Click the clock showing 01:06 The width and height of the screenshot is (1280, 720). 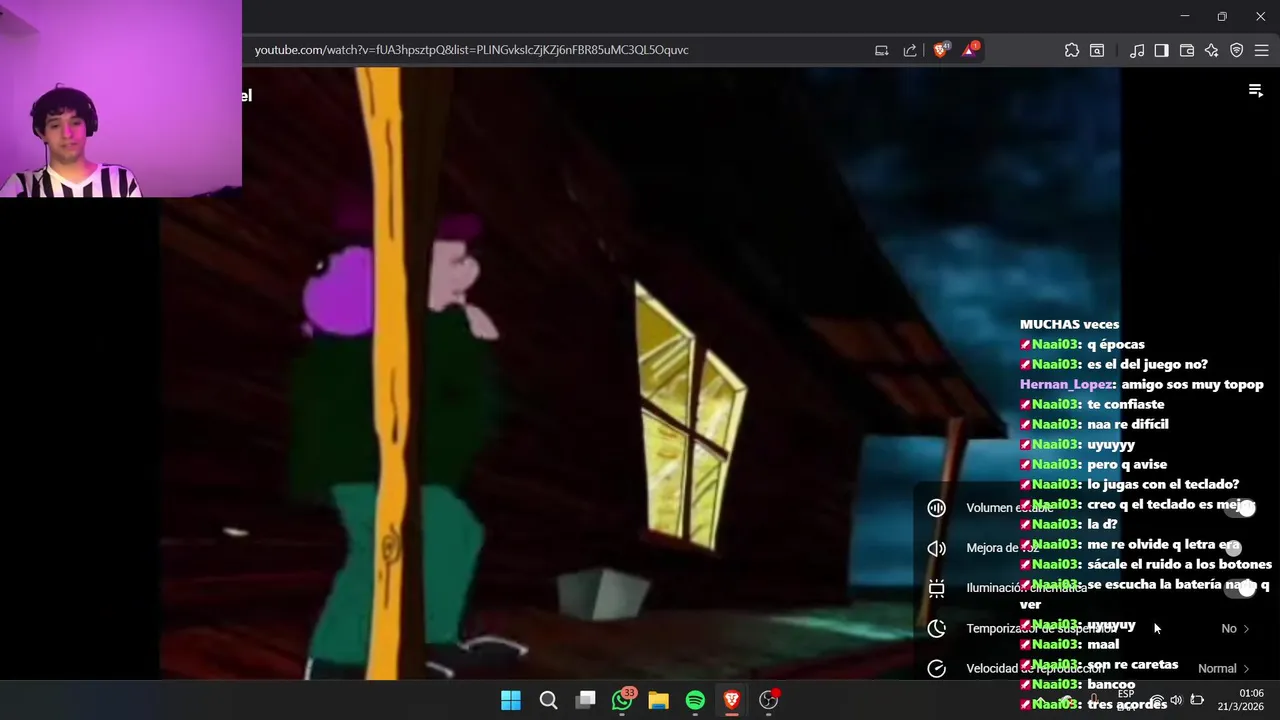[x=1251, y=693]
